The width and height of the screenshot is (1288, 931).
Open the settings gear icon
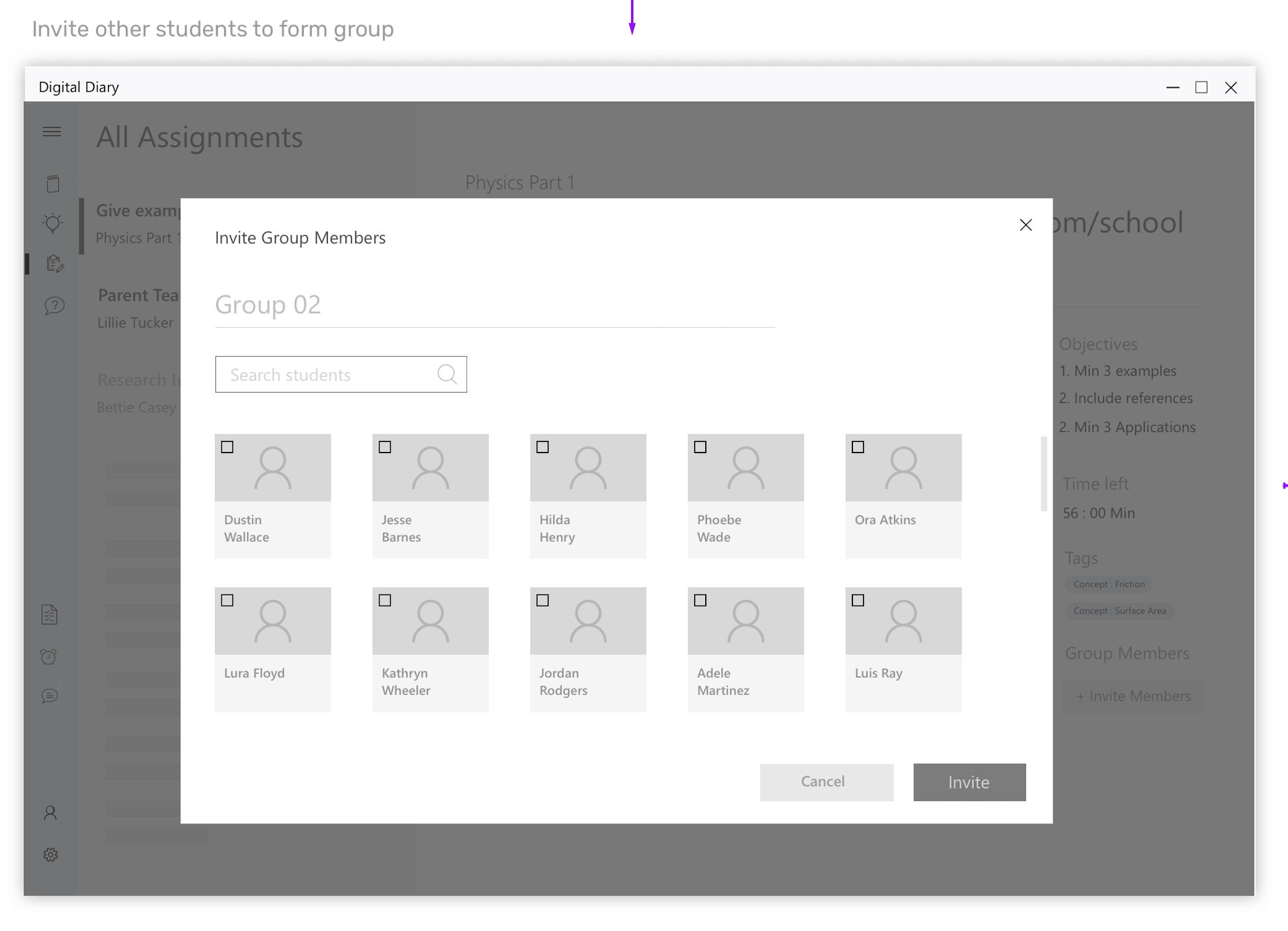tap(51, 854)
